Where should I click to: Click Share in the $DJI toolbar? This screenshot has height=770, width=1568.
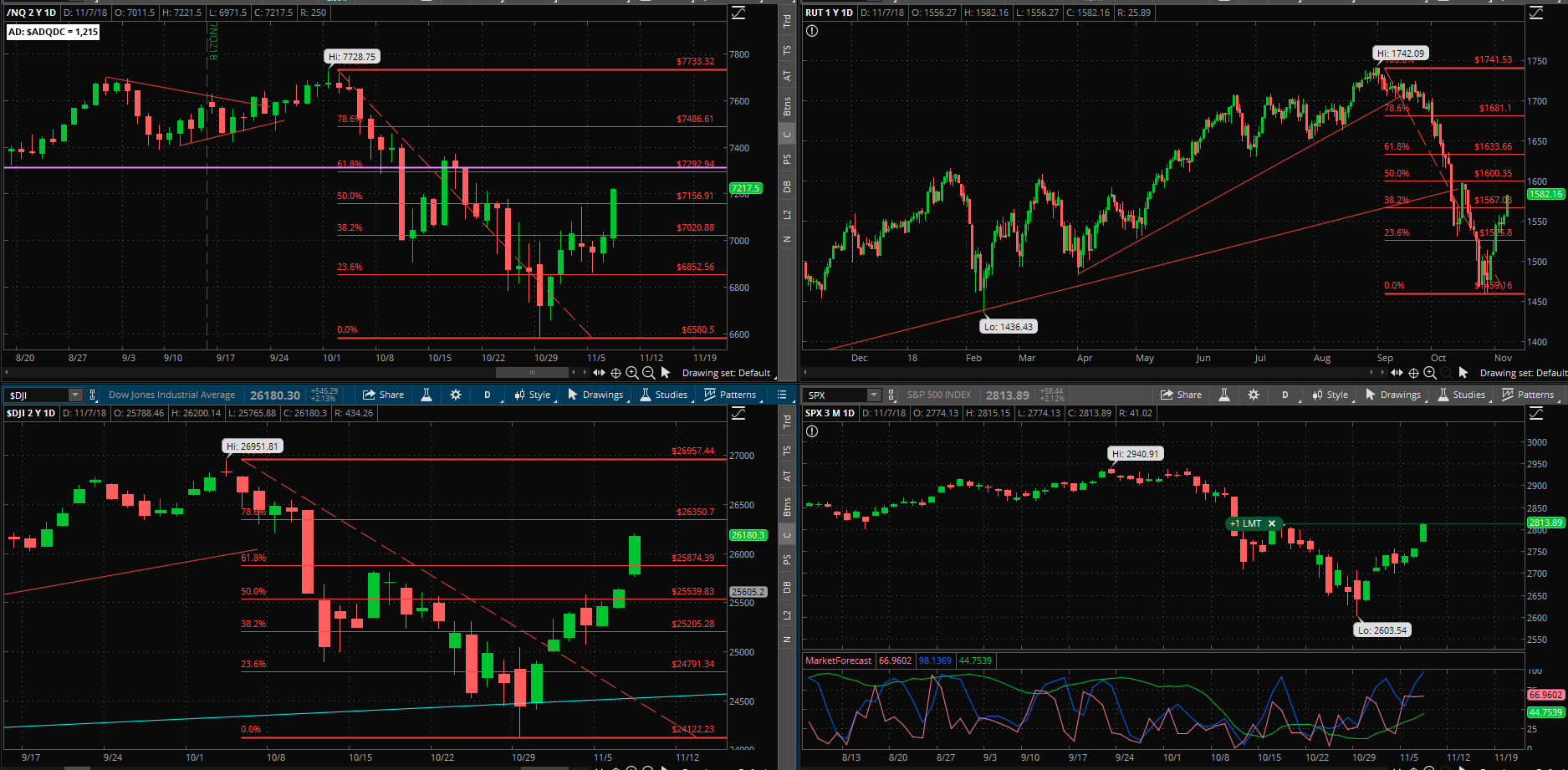point(383,395)
